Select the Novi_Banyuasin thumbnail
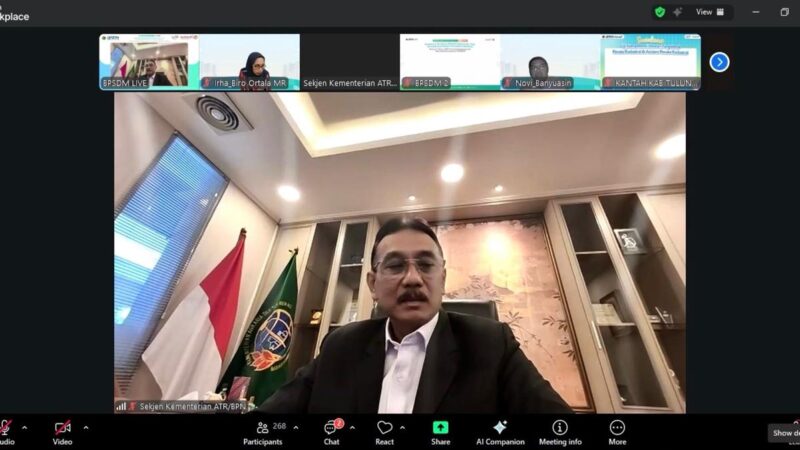800x450 pixels. [550, 62]
